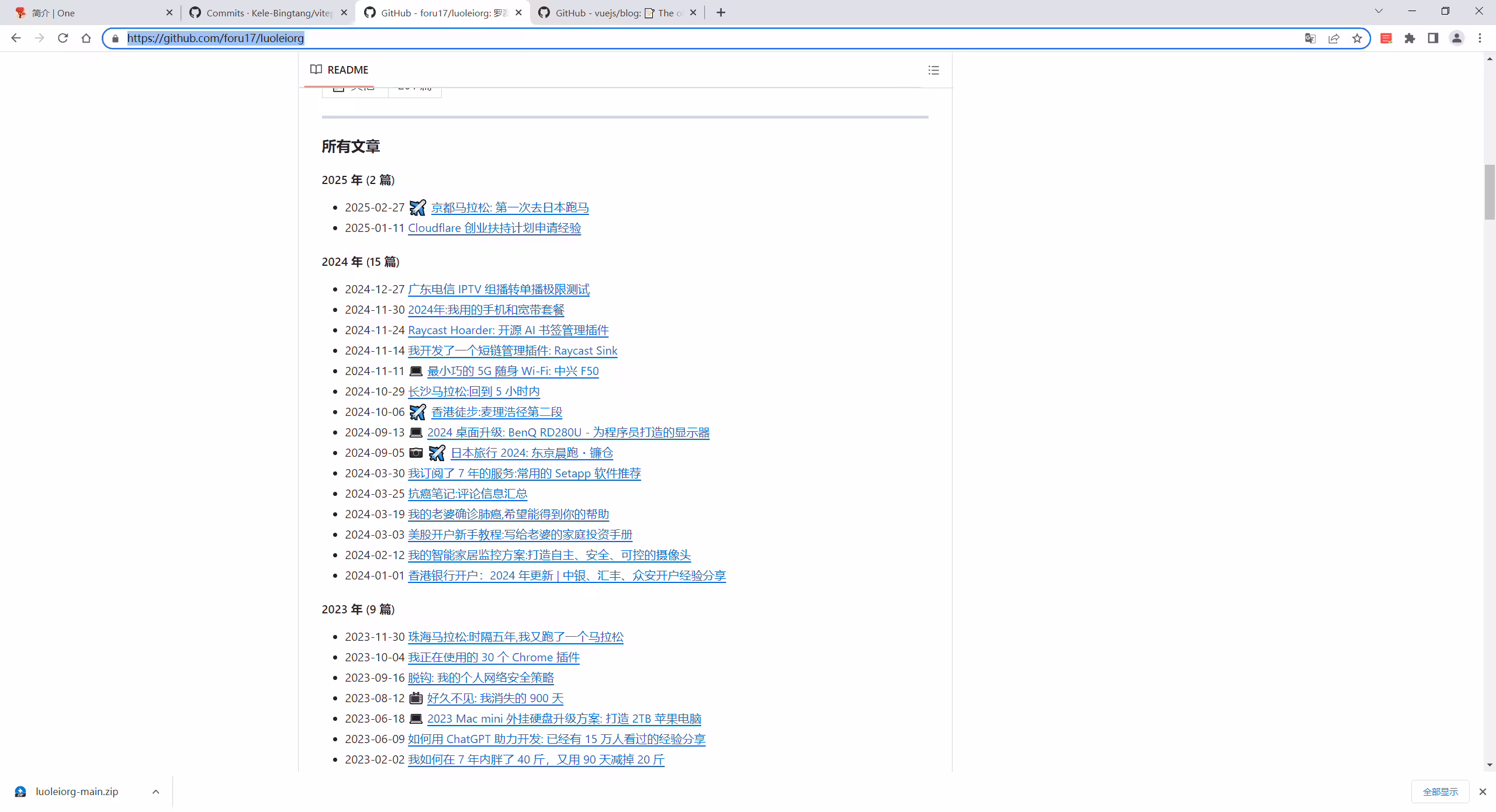Screen dimensions: 1496x812
Task: Open README outline table of contents
Action: tap(934, 70)
